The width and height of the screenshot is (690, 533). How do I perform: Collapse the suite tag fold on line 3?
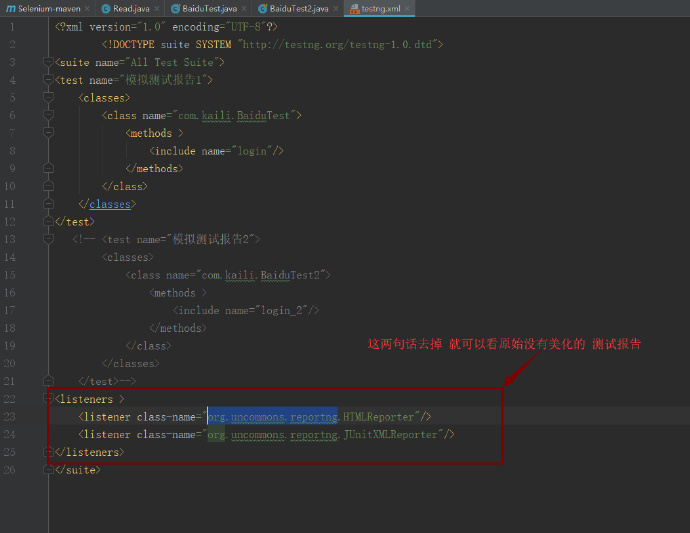point(48,62)
